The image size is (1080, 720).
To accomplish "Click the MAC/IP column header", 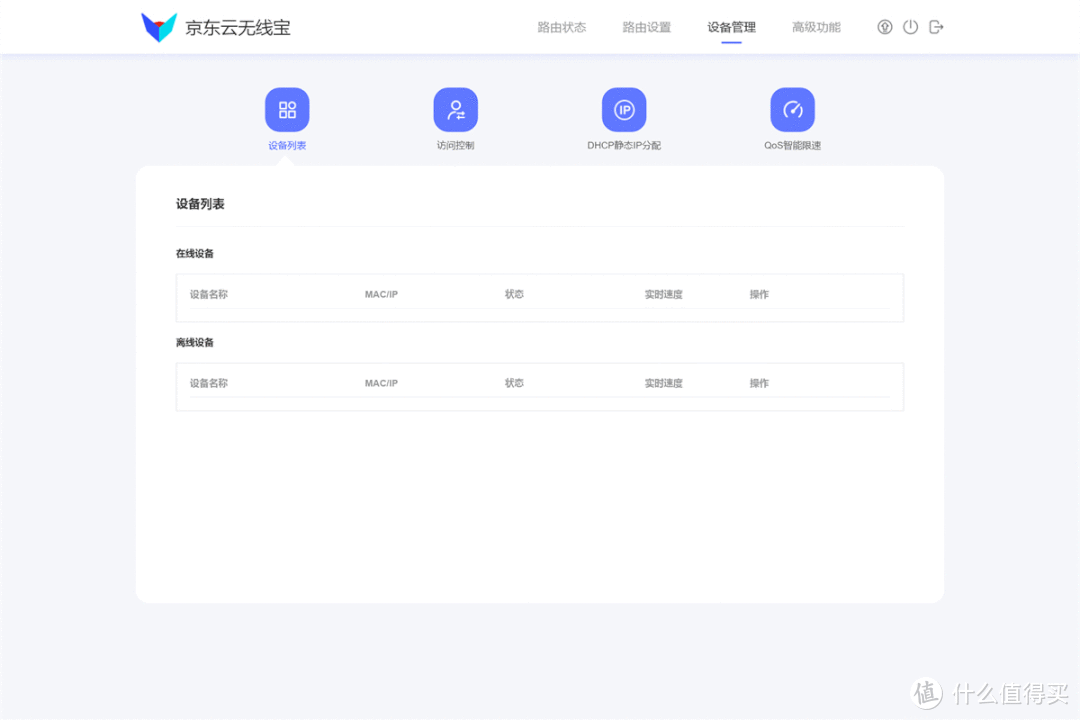I will pyautogui.click(x=381, y=293).
